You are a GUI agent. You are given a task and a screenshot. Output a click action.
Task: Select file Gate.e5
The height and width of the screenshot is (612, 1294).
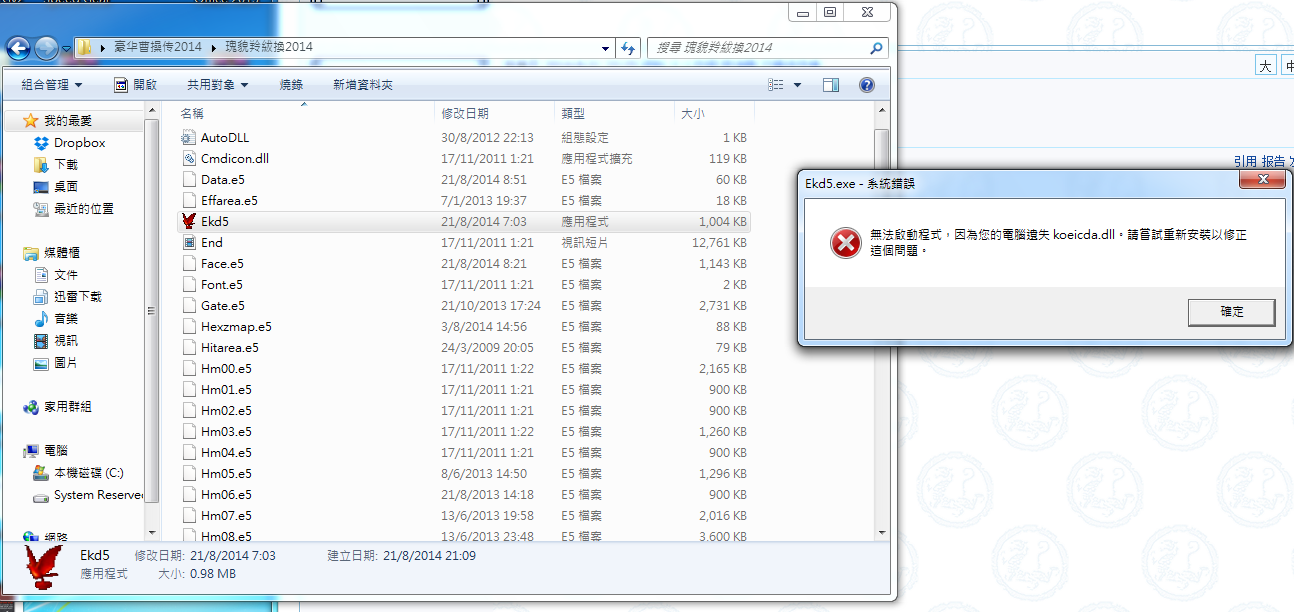click(x=222, y=305)
